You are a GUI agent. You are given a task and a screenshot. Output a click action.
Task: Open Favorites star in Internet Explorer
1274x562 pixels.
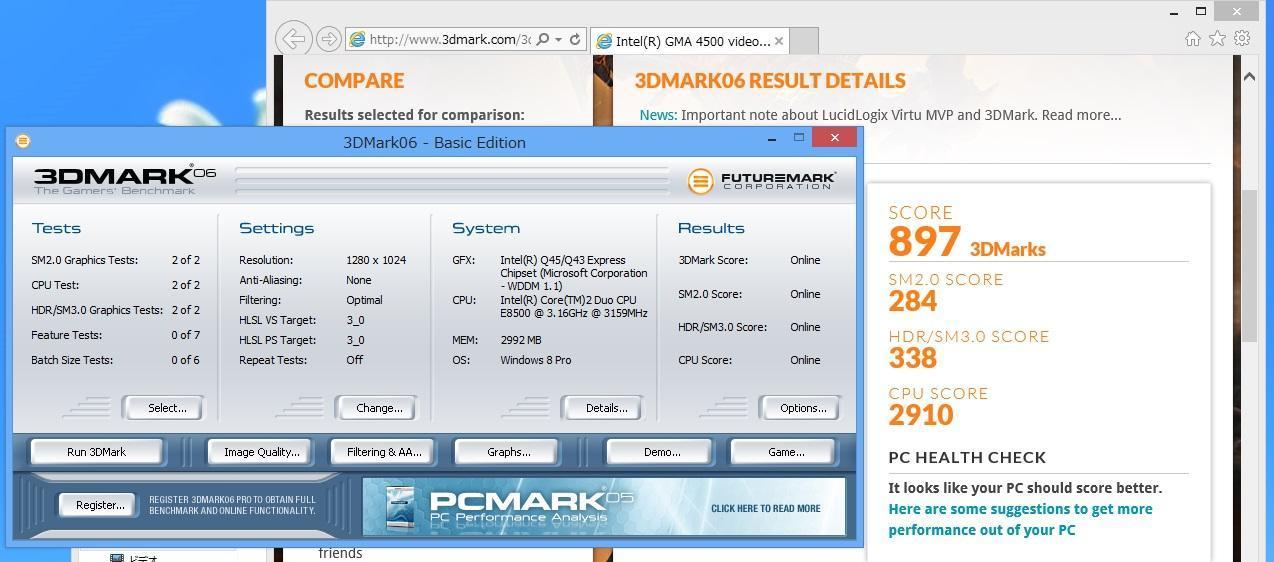coord(1217,39)
